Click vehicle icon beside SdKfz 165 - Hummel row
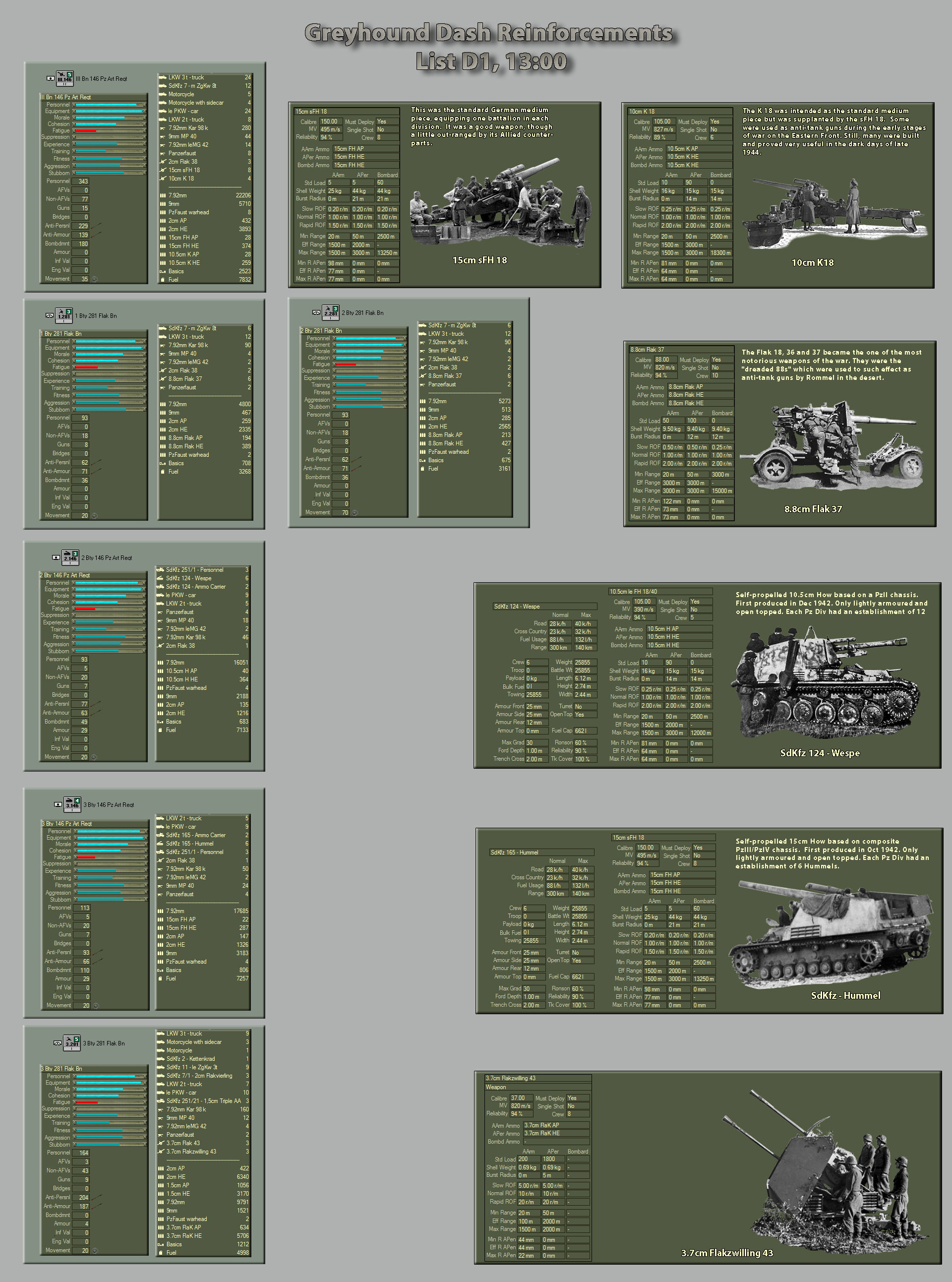 click(x=161, y=843)
